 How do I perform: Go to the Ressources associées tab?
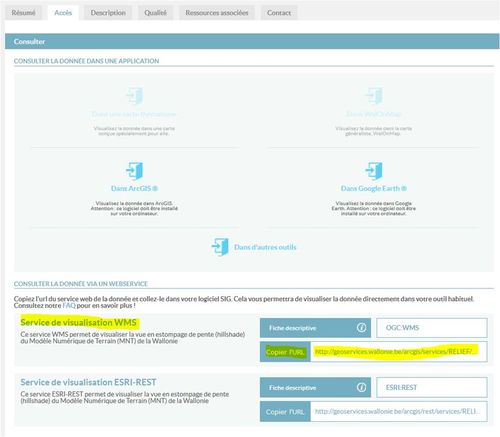217,13
